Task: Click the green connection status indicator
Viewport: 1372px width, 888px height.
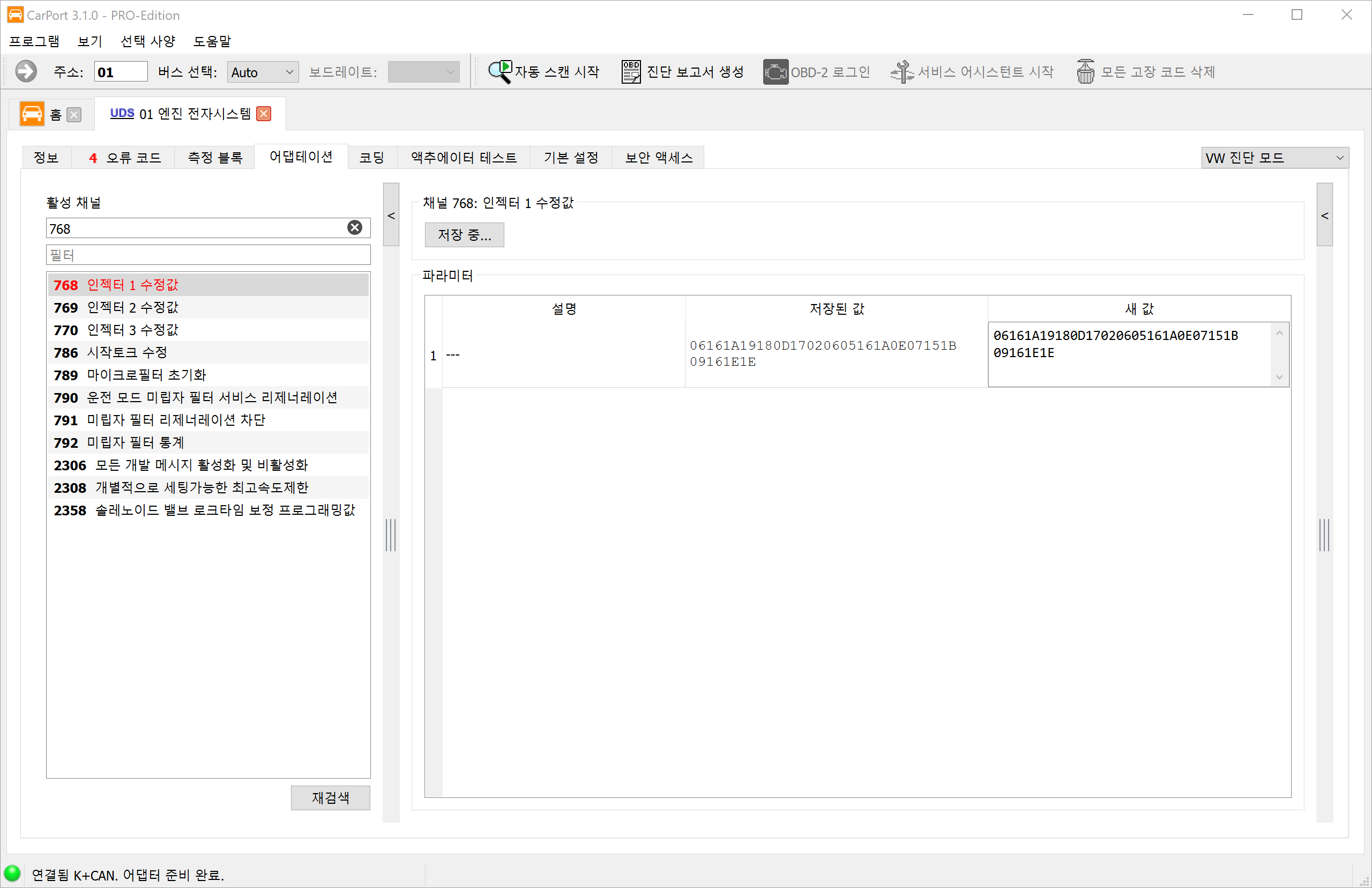Action: [12, 873]
